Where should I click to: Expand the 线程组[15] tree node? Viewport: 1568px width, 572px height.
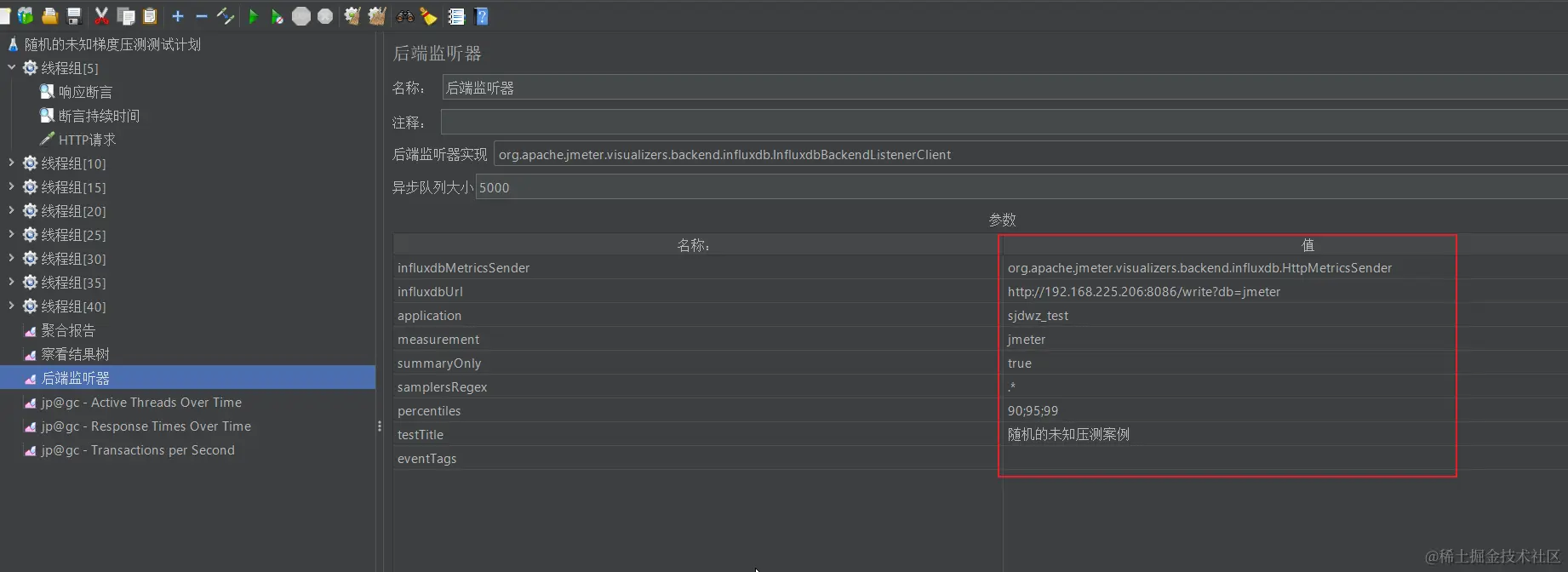(11, 186)
